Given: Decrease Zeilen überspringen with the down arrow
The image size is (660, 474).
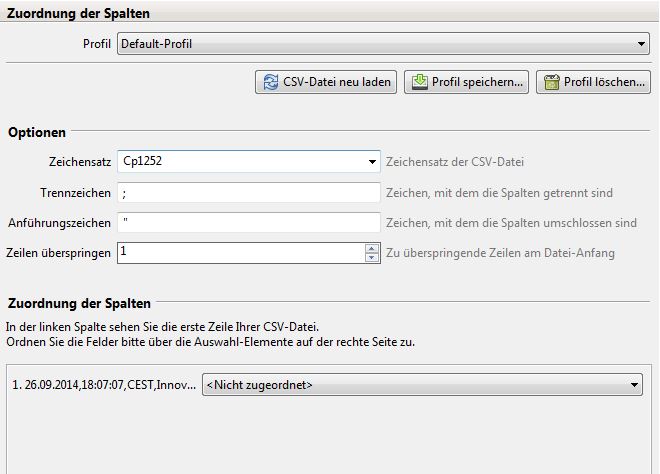Looking at the screenshot, I should tap(372, 257).
